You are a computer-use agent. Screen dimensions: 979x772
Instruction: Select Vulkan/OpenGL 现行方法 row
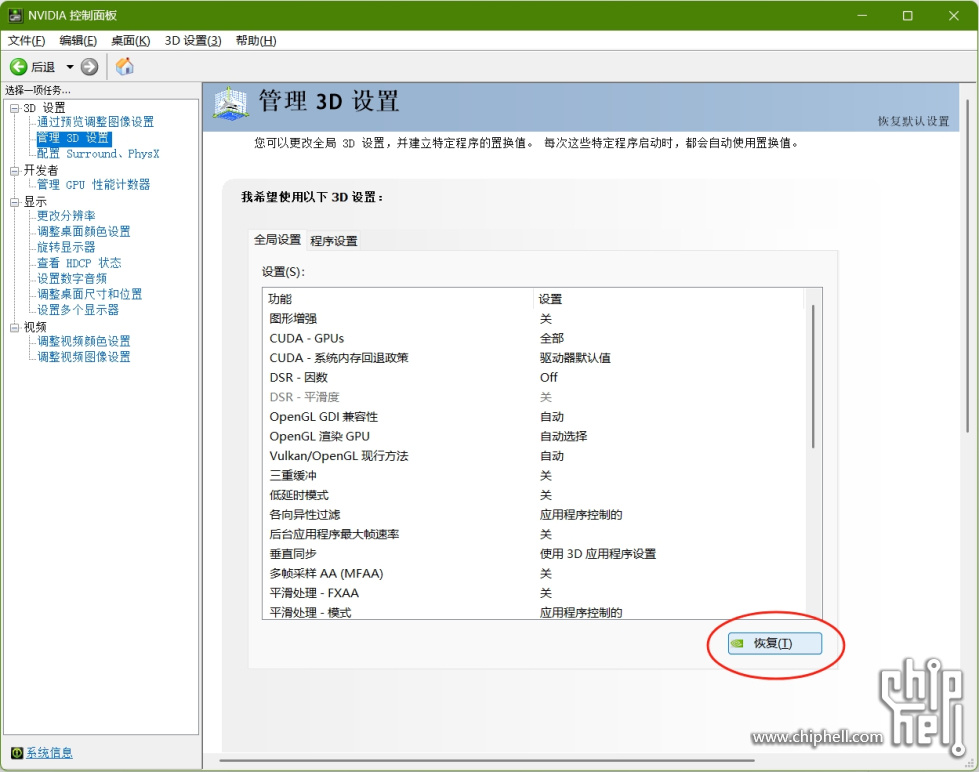tap(534, 456)
